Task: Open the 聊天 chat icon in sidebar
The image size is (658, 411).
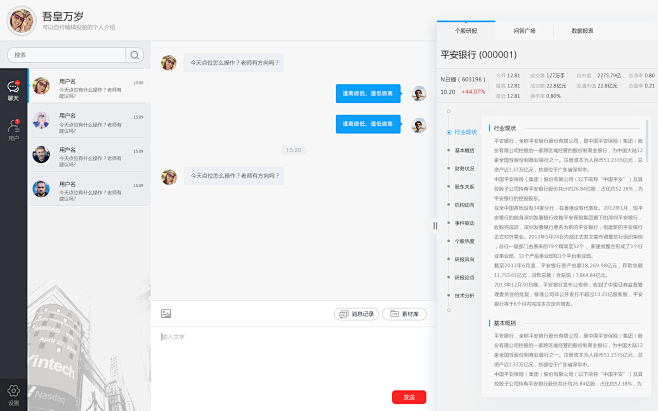Action: (x=13, y=91)
